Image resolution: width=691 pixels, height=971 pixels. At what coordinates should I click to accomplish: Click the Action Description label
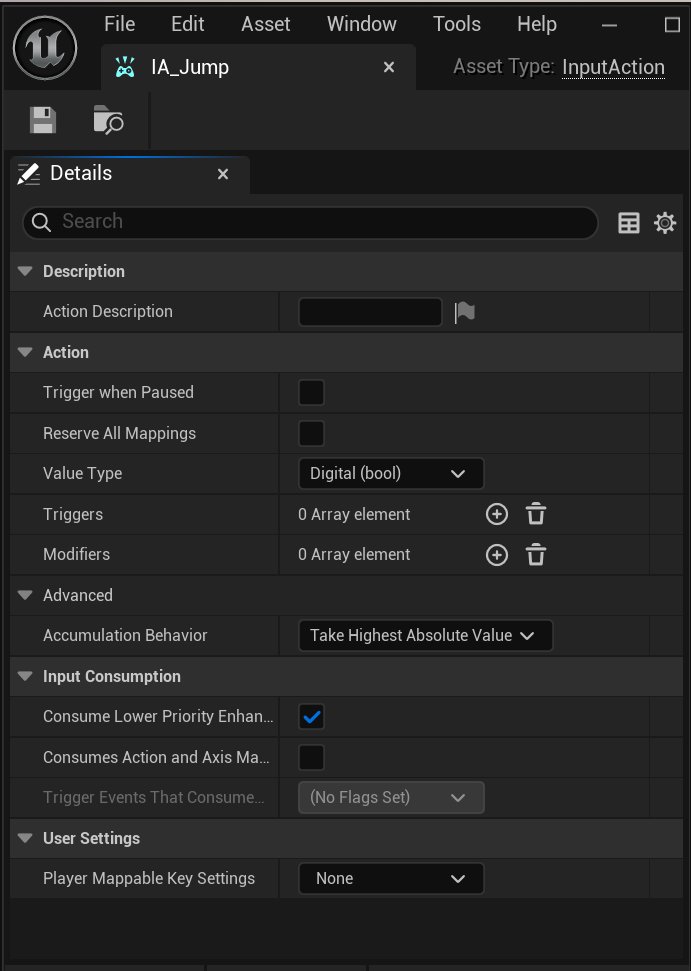(108, 311)
